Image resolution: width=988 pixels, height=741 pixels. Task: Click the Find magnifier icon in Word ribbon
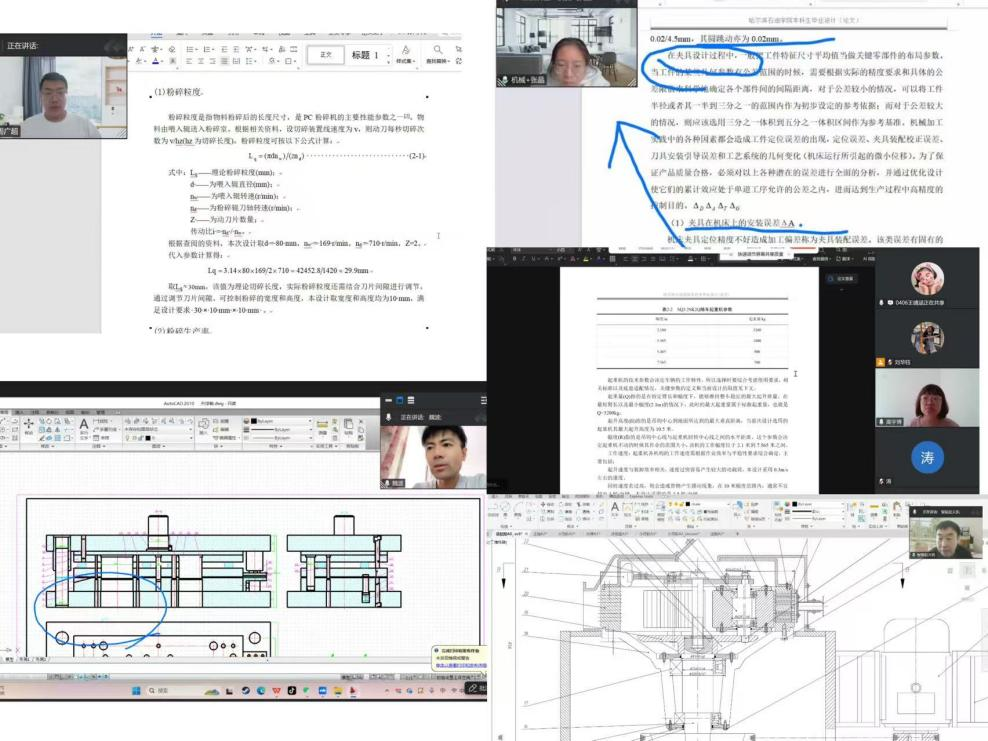pos(438,50)
